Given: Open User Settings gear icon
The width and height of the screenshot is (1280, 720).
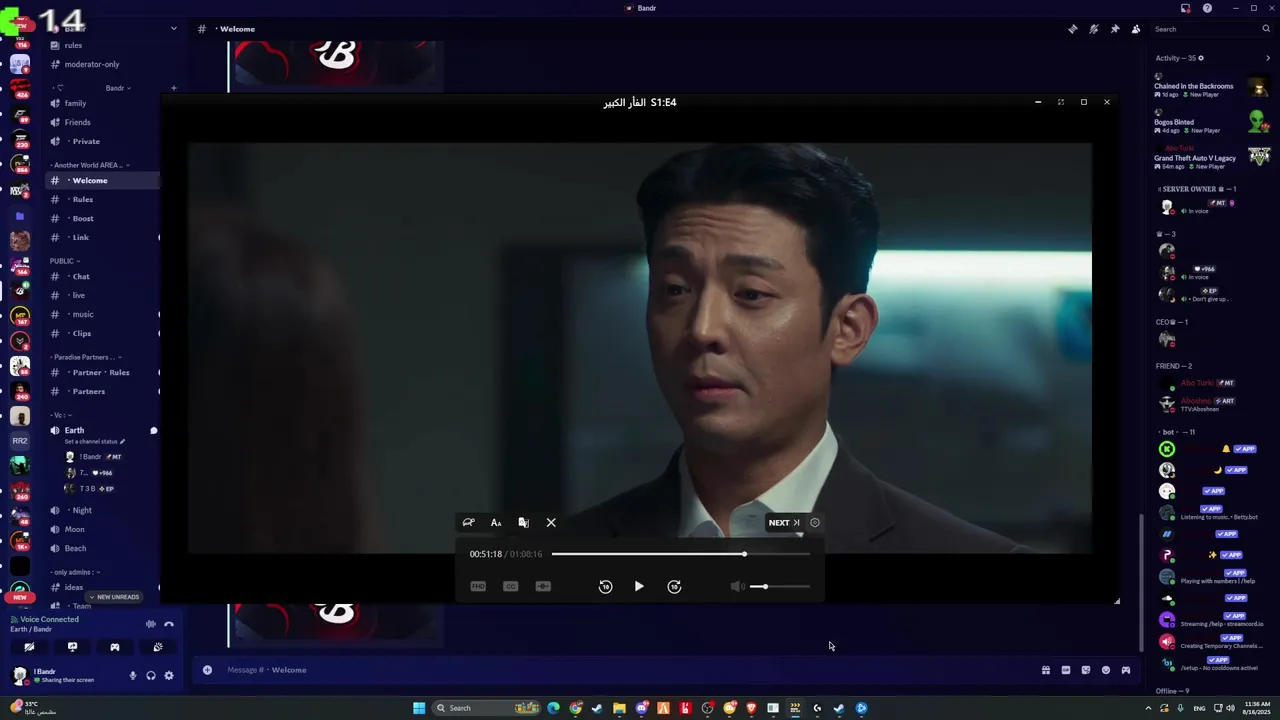Looking at the screenshot, I should pos(169,676).
